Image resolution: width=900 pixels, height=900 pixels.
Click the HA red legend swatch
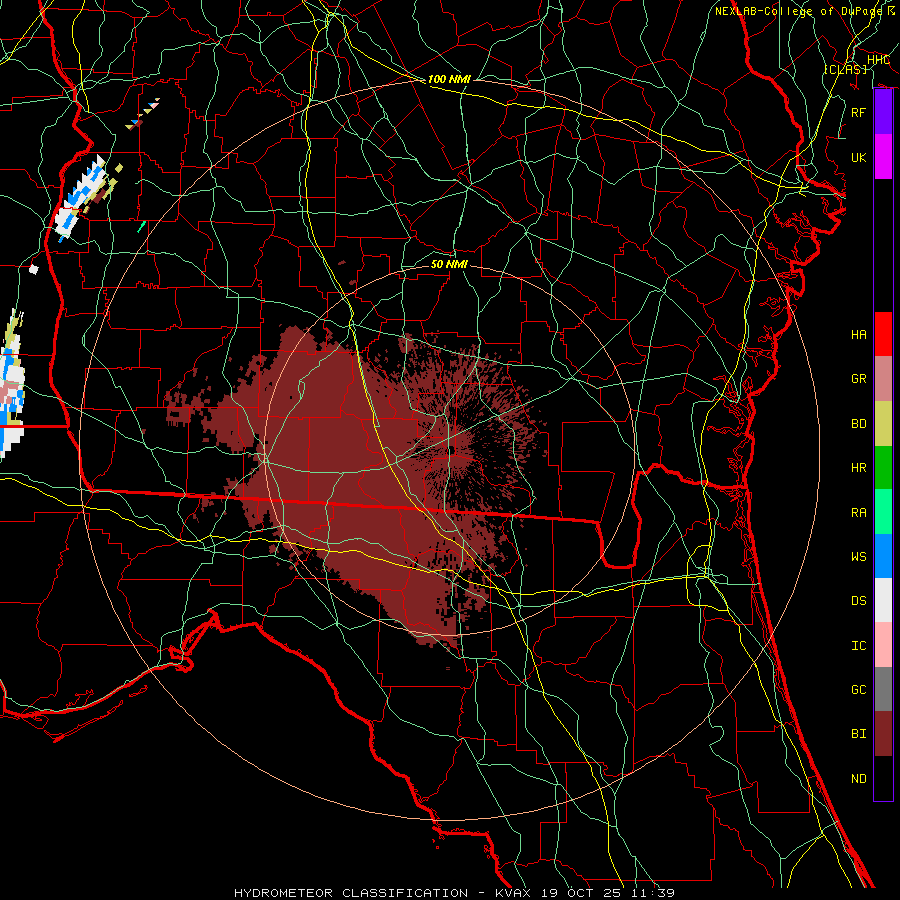point(883,334)
